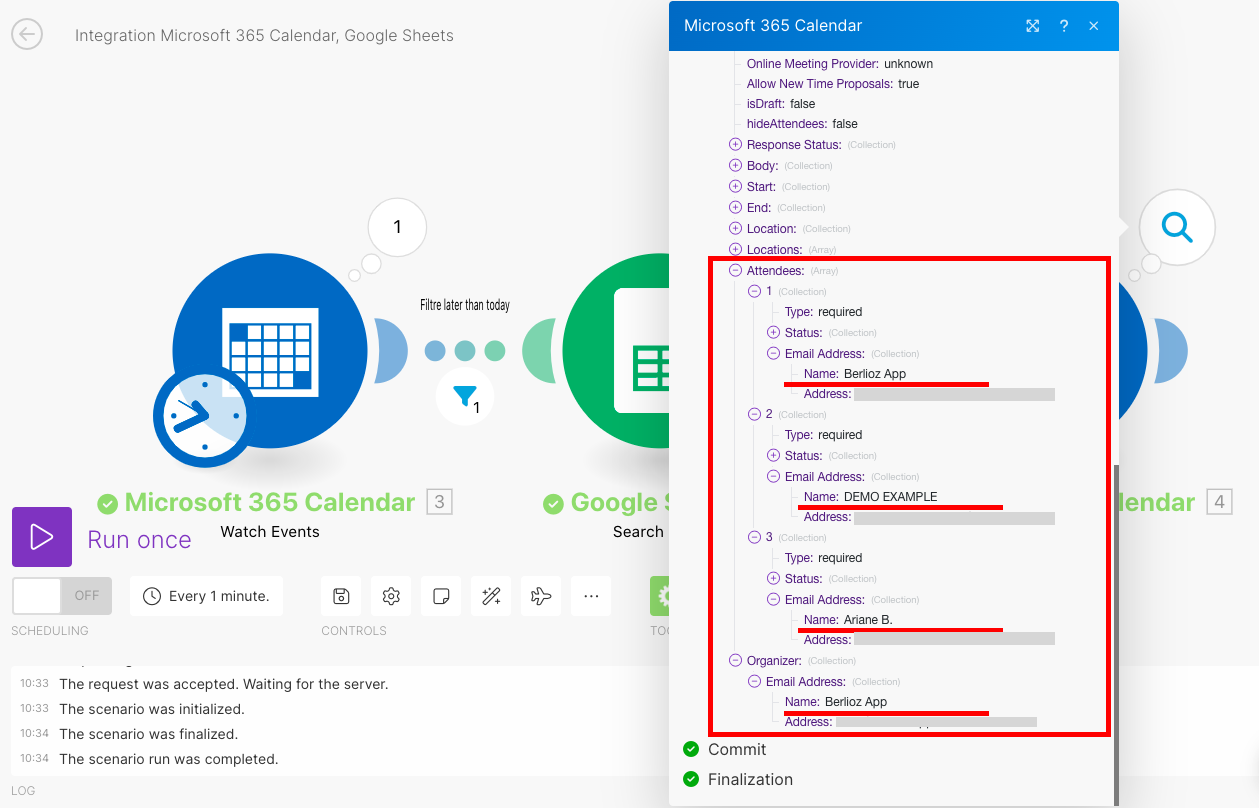Expand Status under attendee 2
Image resolution: width=1259 pixels, height=808 pixels.
(773, 456)
